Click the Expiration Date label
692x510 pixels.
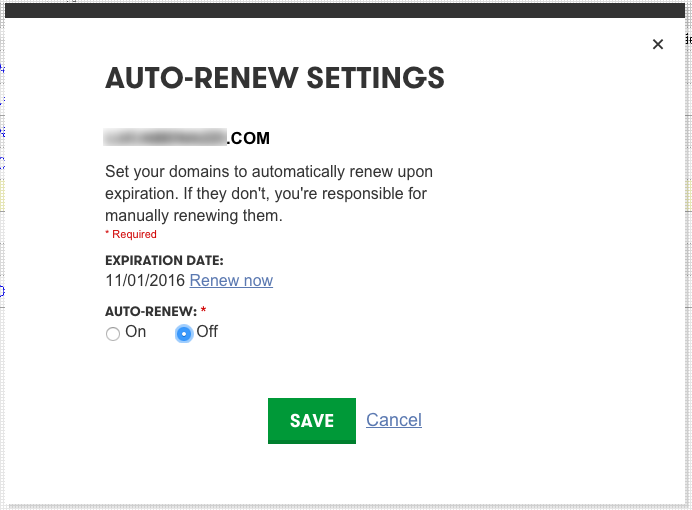coord(164,261)
